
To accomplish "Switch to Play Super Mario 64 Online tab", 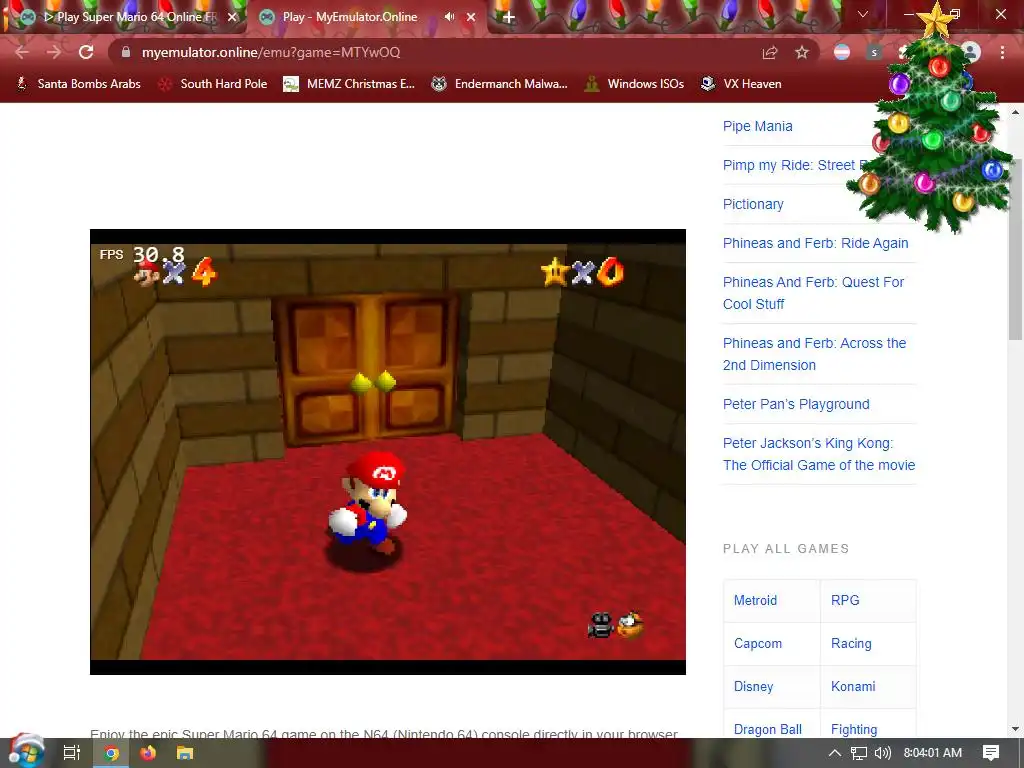I will click(129, 17).
